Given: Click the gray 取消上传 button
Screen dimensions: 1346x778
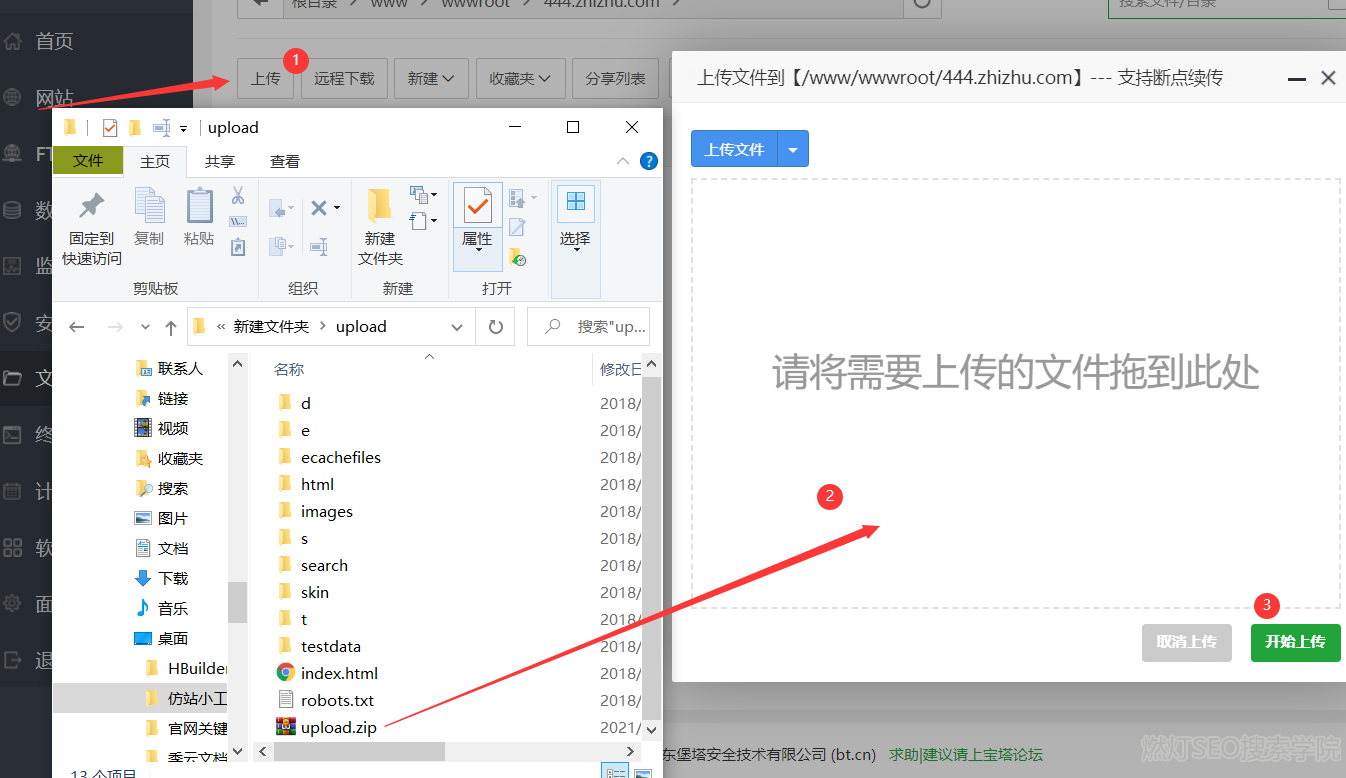Looking at the screenshot, I should [1186, 642].
